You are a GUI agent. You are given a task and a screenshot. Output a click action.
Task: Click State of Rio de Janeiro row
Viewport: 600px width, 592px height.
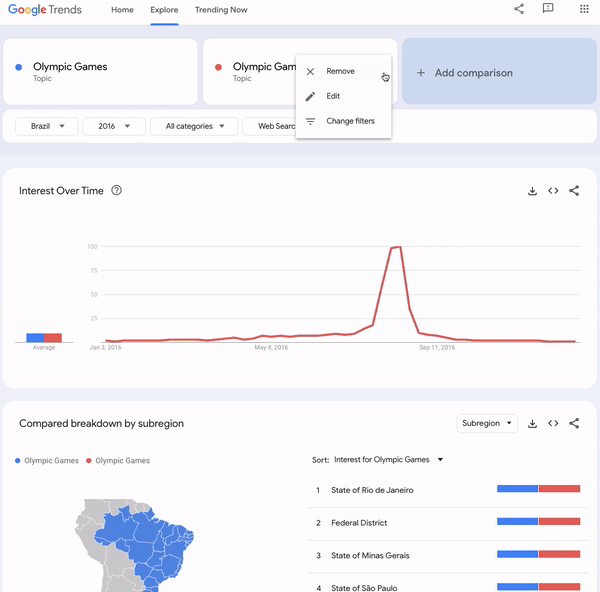[448, 490]
